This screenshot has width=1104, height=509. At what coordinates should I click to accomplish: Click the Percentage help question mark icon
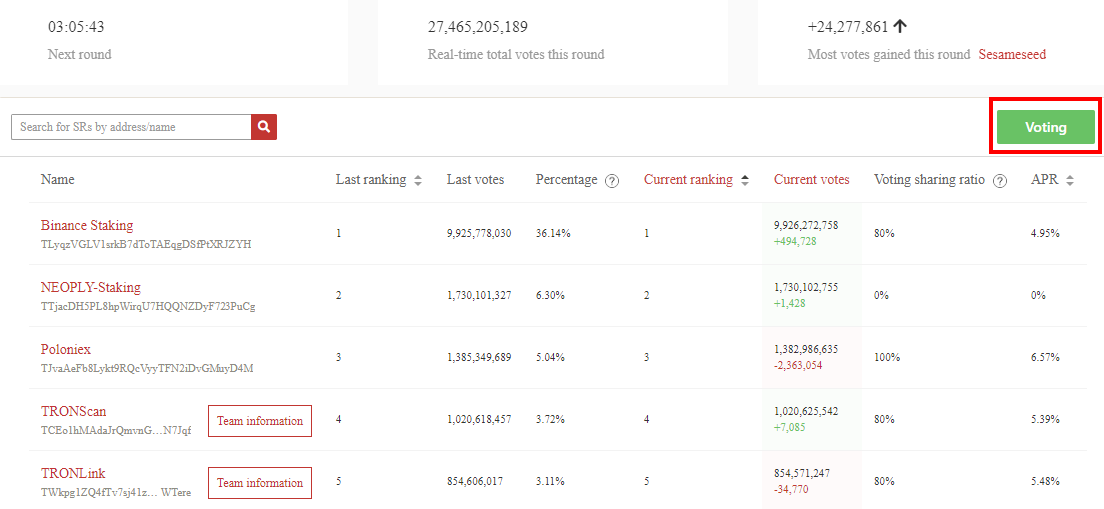[613, 181]
